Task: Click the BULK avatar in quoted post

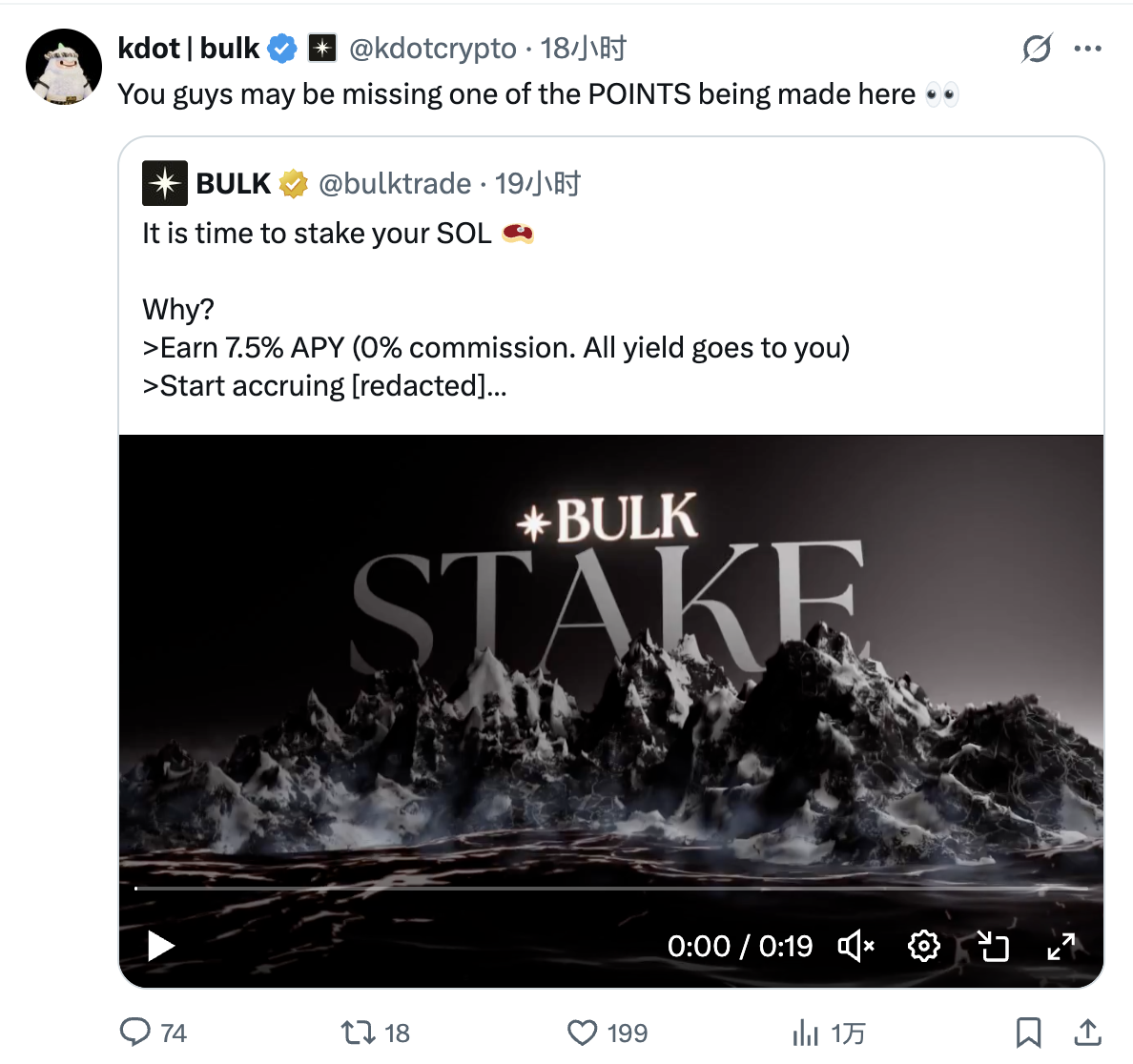Action: point(165,183)
